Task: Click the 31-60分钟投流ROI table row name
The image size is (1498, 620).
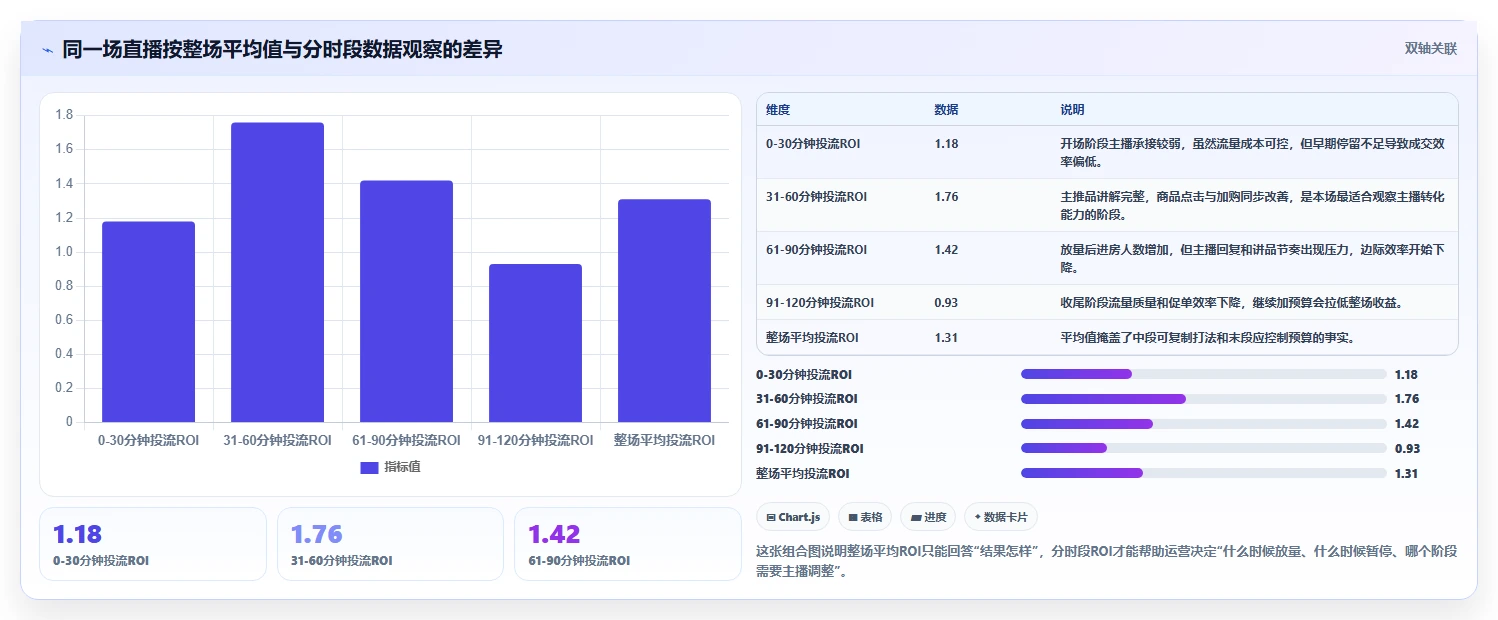Action: pos(817,197)
